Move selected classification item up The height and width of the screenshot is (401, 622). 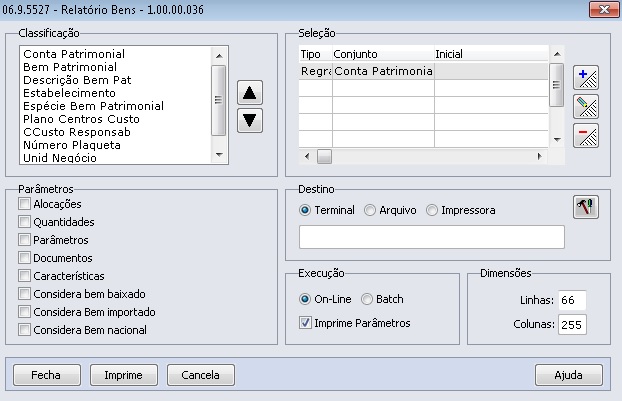(250, 93)
